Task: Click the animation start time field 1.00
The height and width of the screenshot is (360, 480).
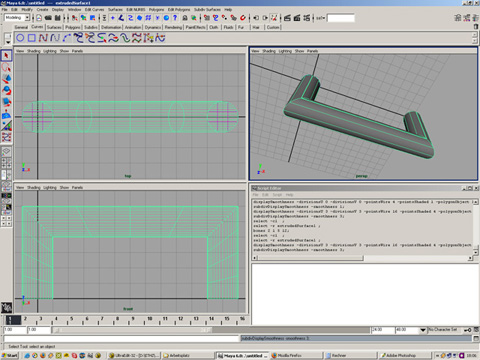Action: (15, 330)
